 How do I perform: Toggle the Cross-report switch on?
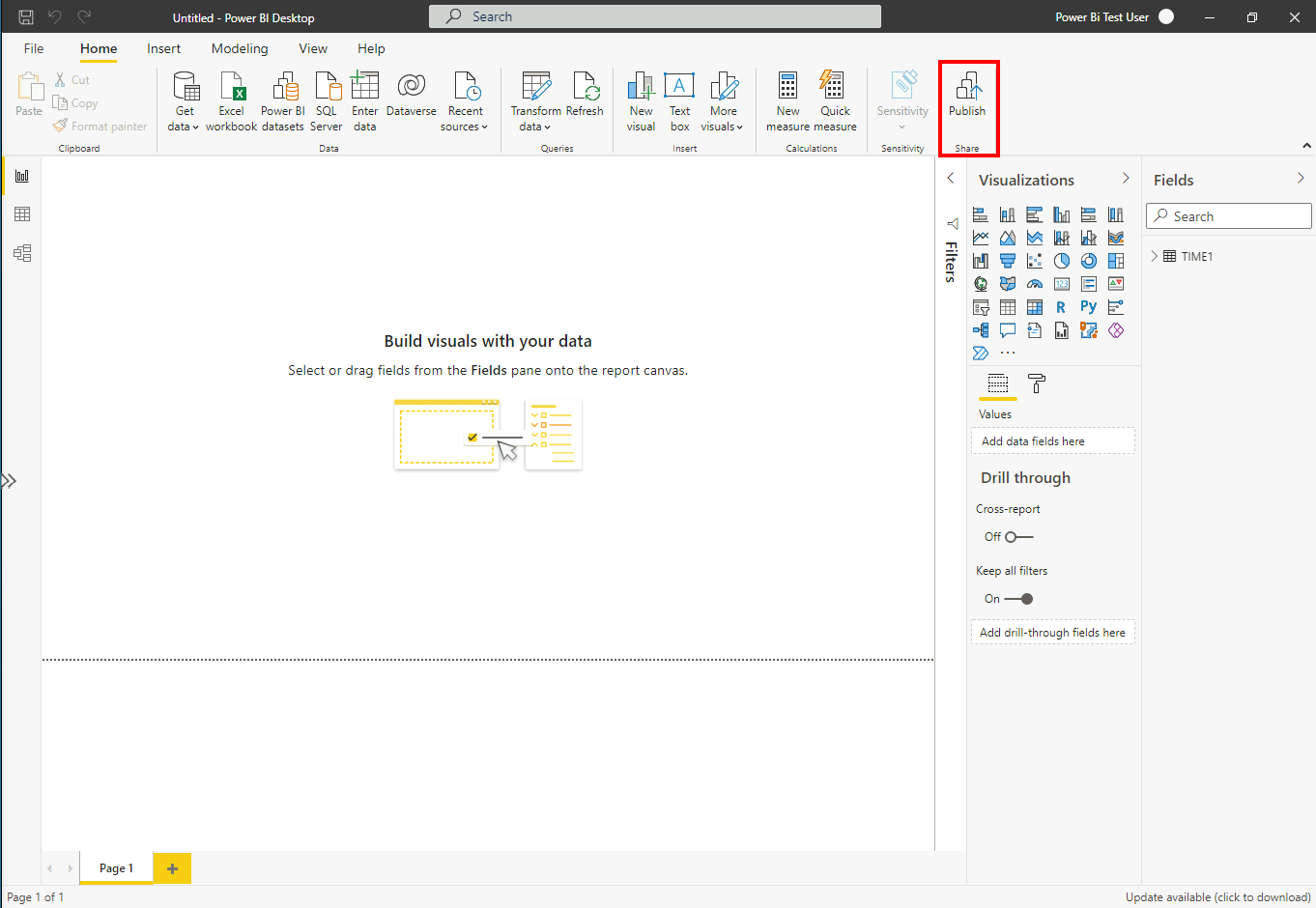(1018, 537)
